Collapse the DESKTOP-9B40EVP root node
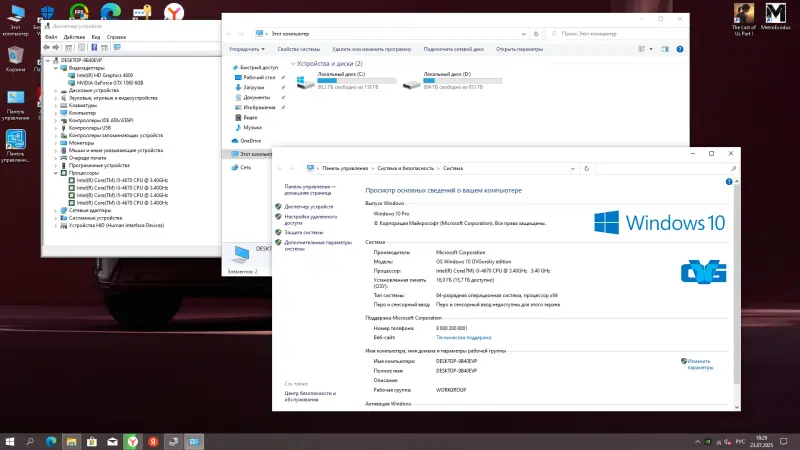 [48, 60]
